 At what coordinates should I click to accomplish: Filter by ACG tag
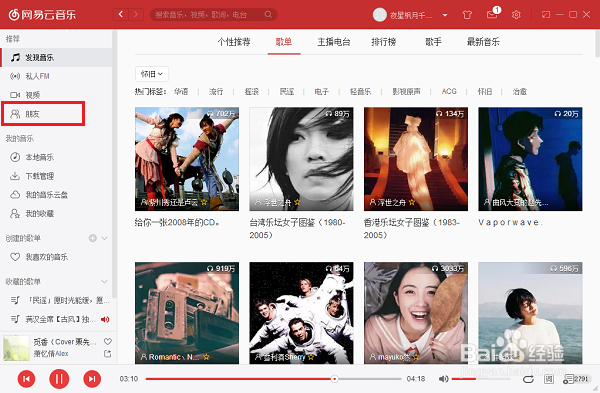click(x=449, y=91)
